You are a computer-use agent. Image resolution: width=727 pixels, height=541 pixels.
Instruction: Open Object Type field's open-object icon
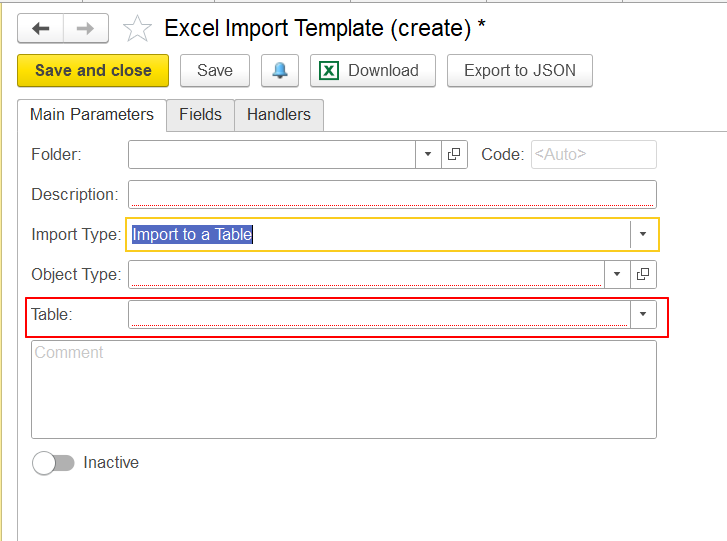pyautogui.click(x=643, y=274)
